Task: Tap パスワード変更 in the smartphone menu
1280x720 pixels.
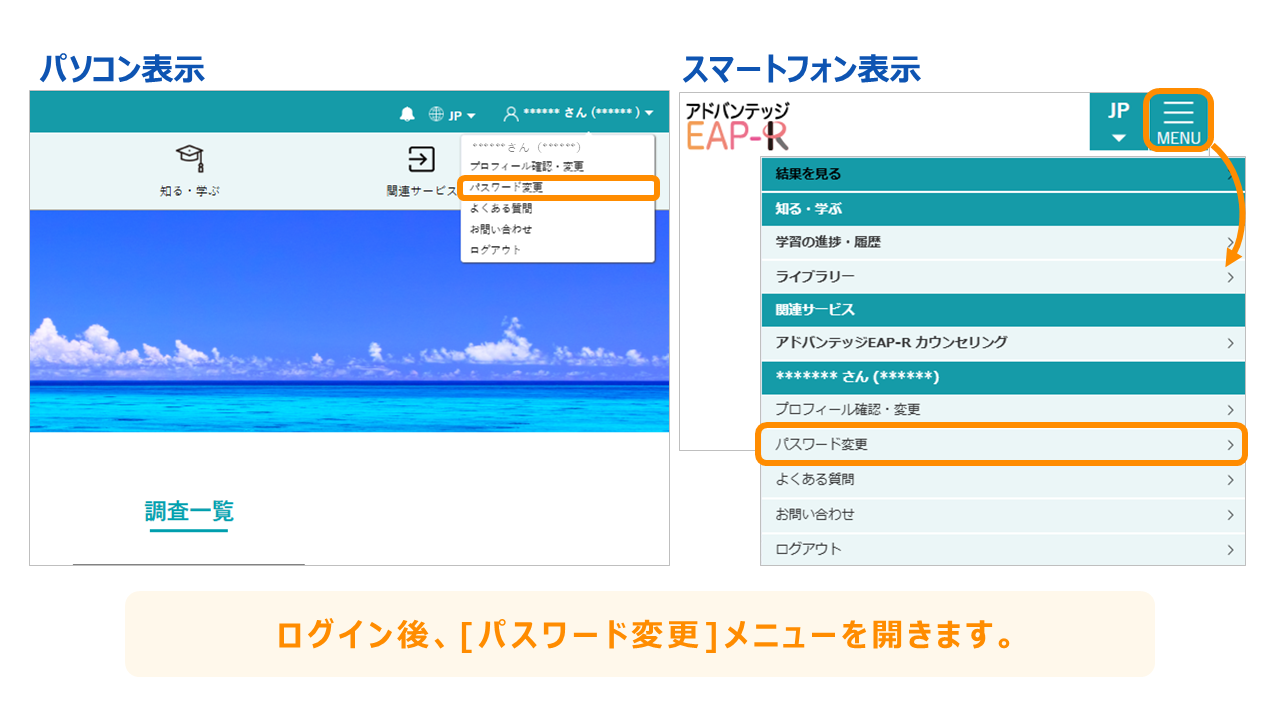Action: pyautogui.click(x=1003, y=444)
